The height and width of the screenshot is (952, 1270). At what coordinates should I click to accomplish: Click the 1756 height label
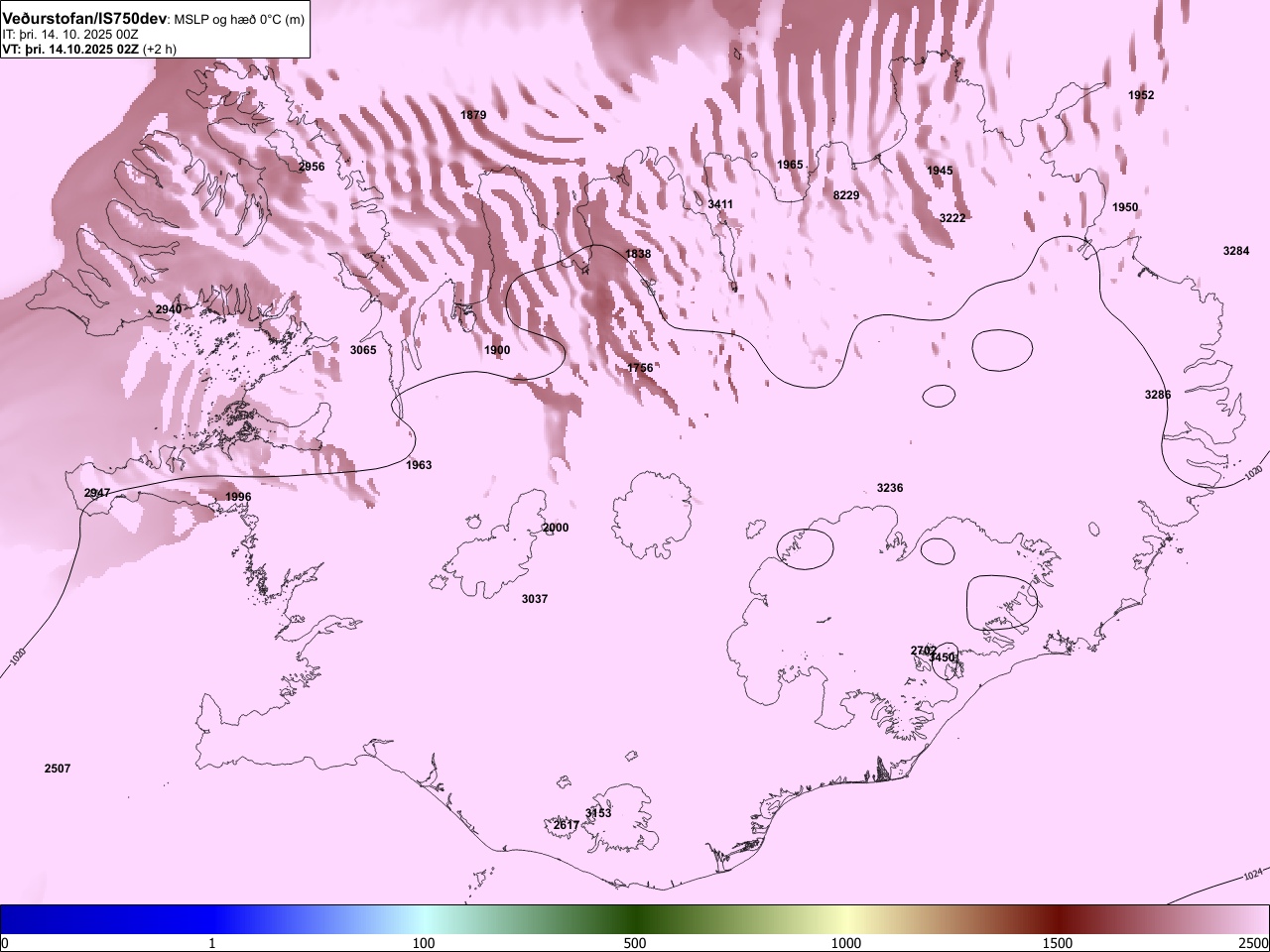pyautogui.click(x=640, y=368)
